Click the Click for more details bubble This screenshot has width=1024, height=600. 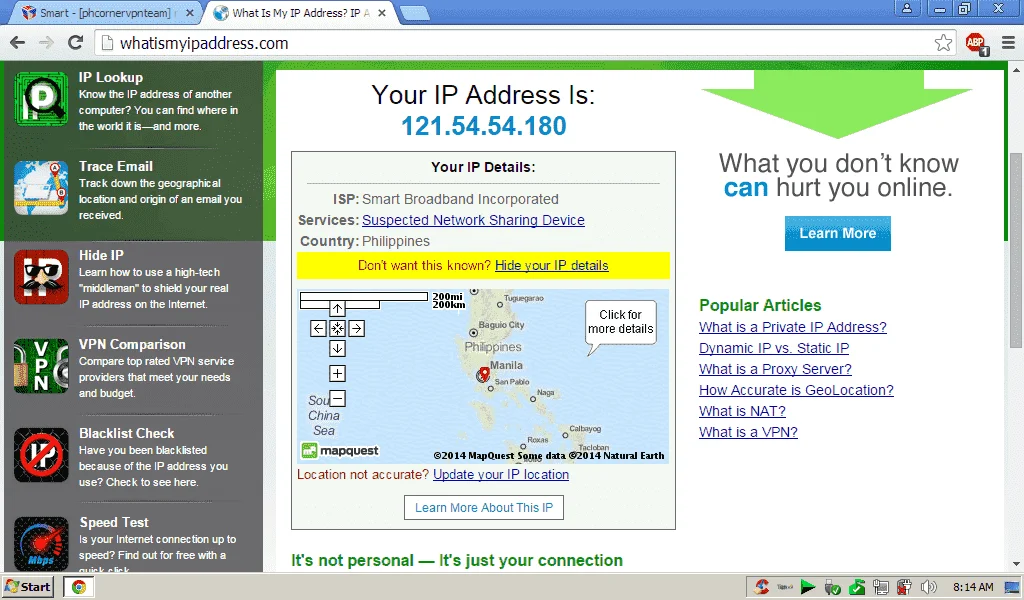[620, 323]
